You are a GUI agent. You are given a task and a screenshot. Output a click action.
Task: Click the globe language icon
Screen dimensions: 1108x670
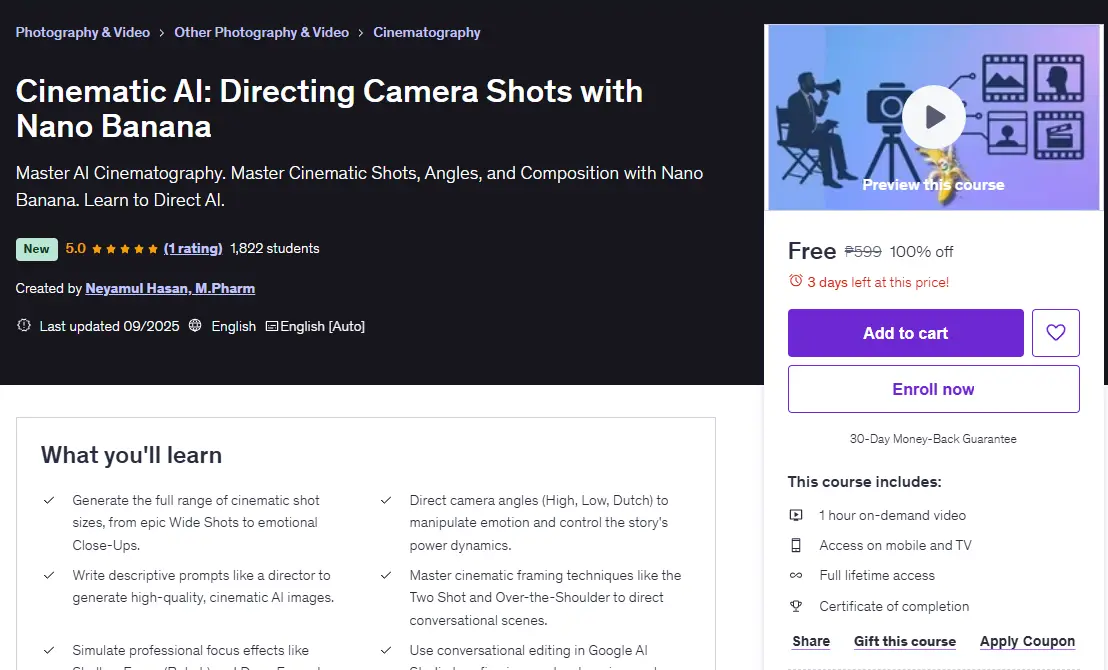pos(195,325)
